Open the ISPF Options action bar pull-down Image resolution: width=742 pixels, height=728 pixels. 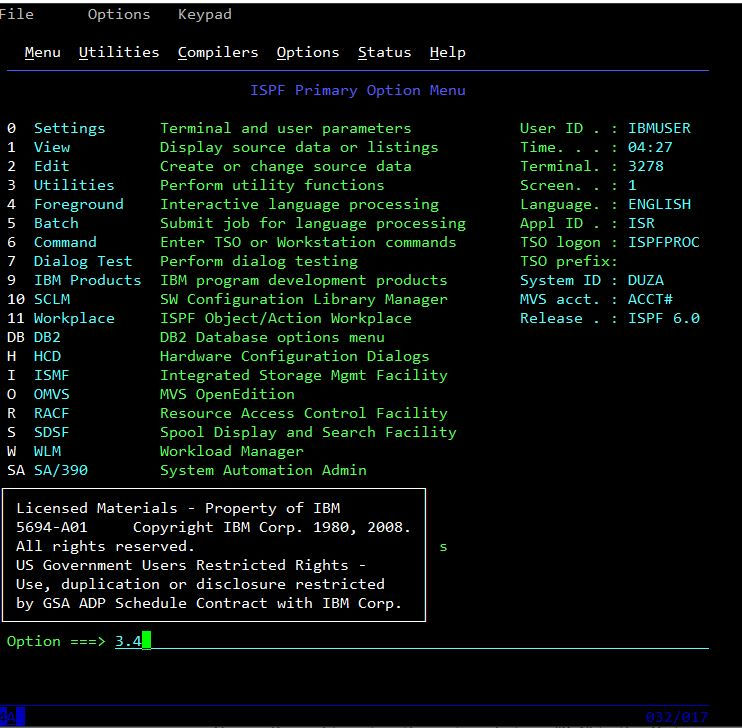pos(308,52)
